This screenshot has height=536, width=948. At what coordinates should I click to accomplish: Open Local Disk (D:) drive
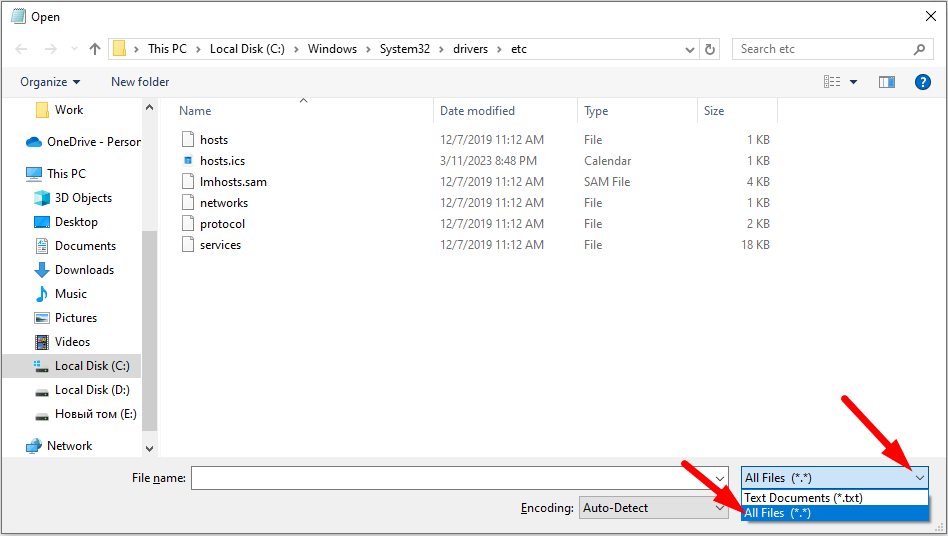(x=92, y=390)
